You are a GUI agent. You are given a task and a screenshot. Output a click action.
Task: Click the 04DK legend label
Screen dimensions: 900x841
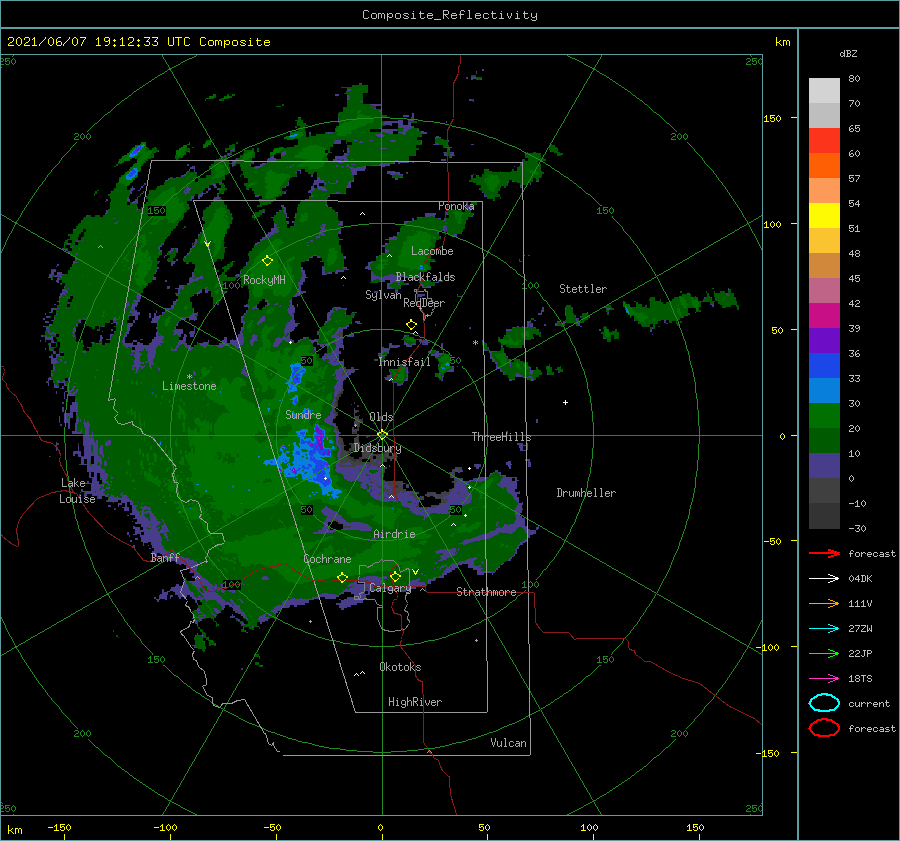coord(860,578)
